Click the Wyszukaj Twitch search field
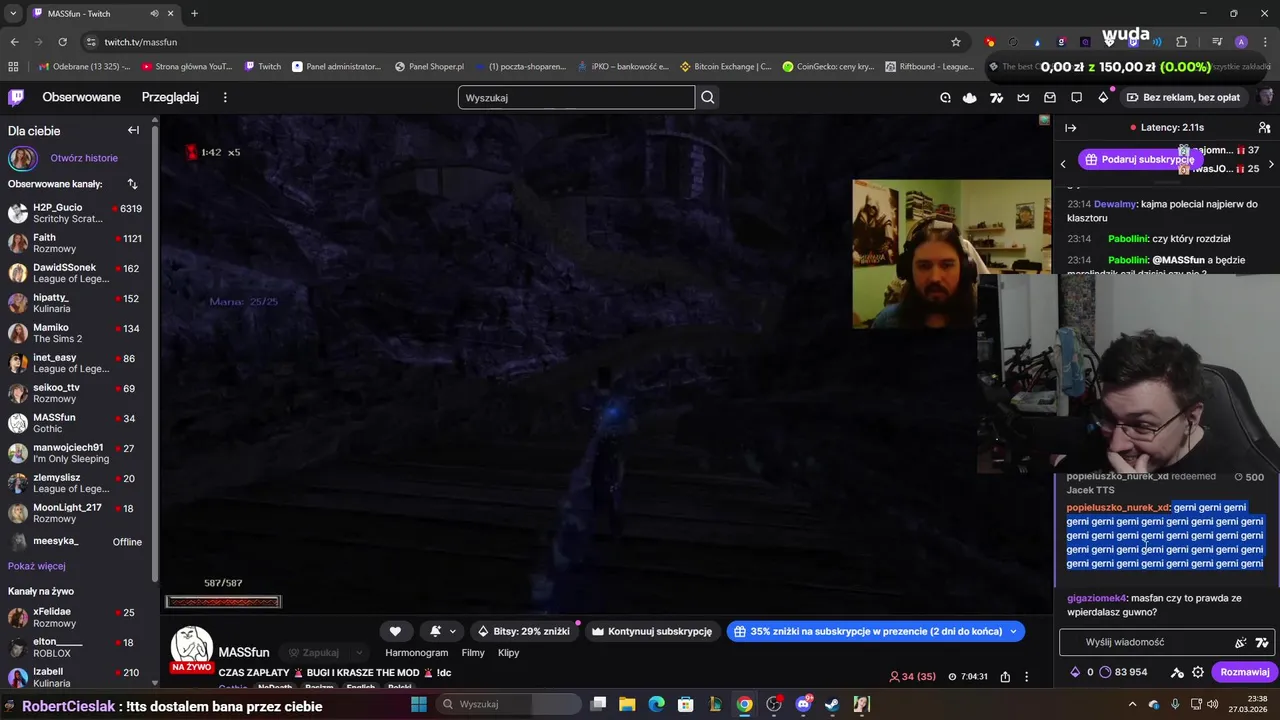The width and height of the screenshot is (1280, 720). click(576, 97)
